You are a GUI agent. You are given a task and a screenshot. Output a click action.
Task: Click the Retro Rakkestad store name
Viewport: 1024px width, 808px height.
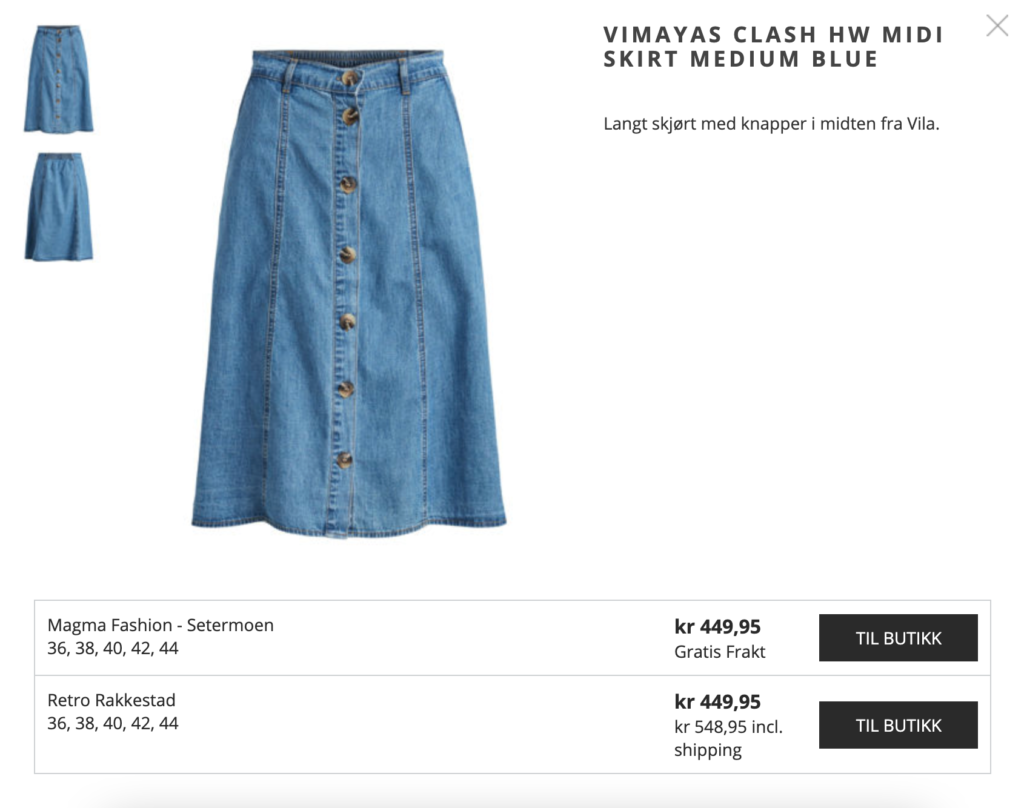pos(112,700)
